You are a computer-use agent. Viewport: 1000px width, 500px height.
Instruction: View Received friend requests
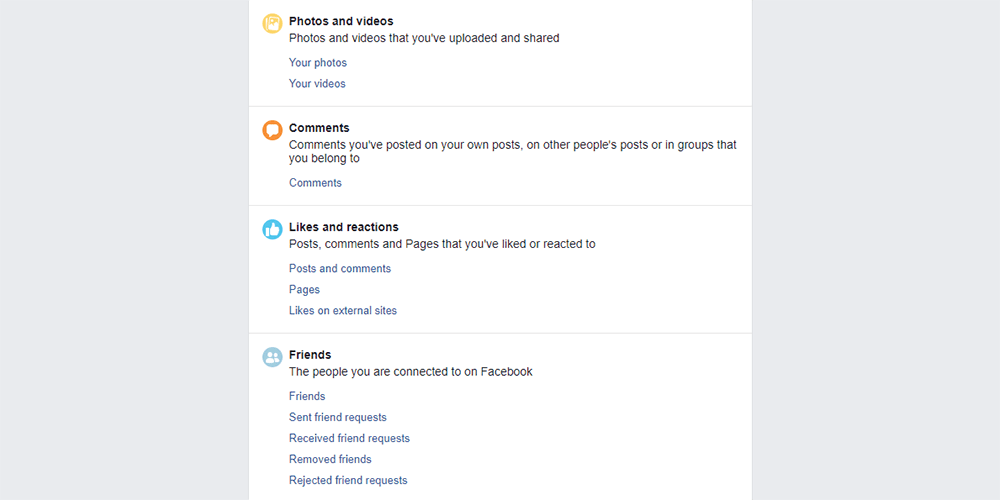[349, 438]
